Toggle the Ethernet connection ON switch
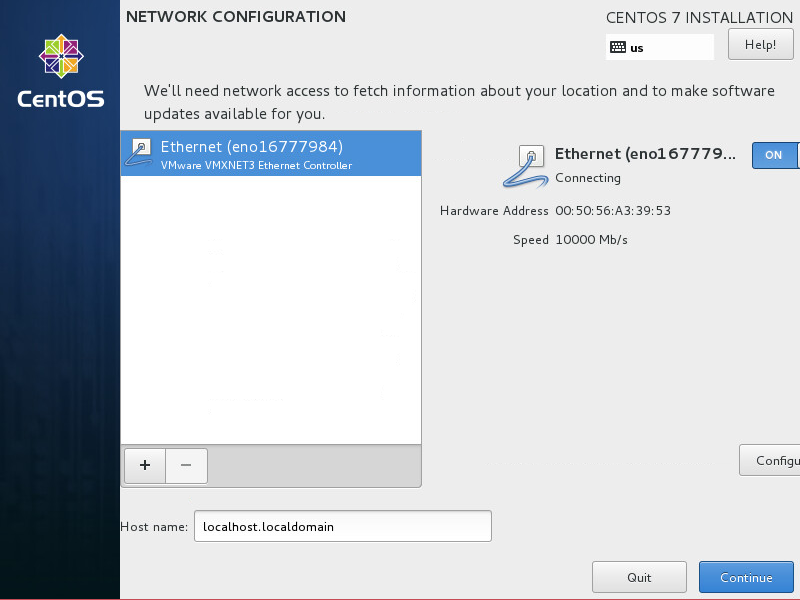 coord(776,155)
